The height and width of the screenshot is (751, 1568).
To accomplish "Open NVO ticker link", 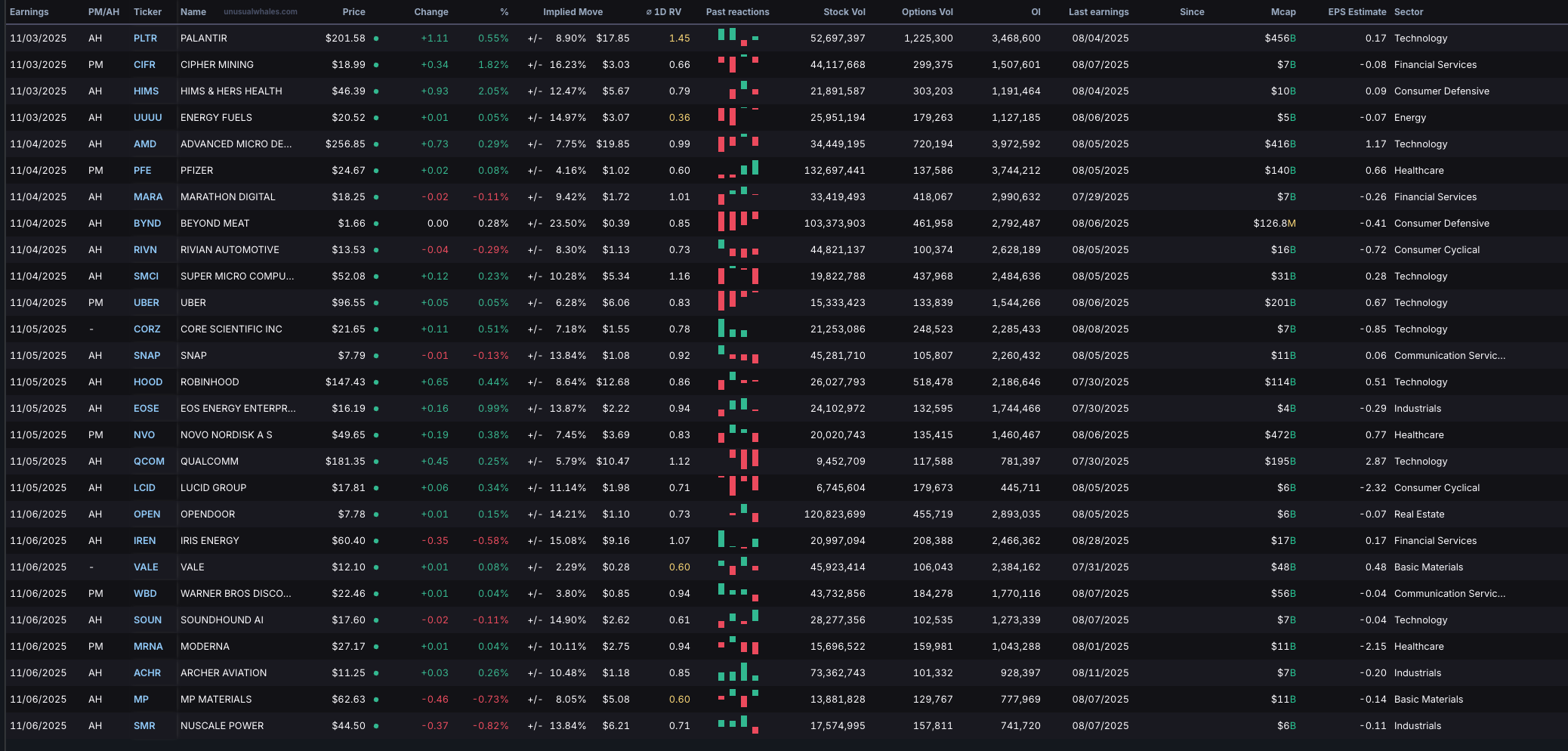I will click(x=144, y=435).
